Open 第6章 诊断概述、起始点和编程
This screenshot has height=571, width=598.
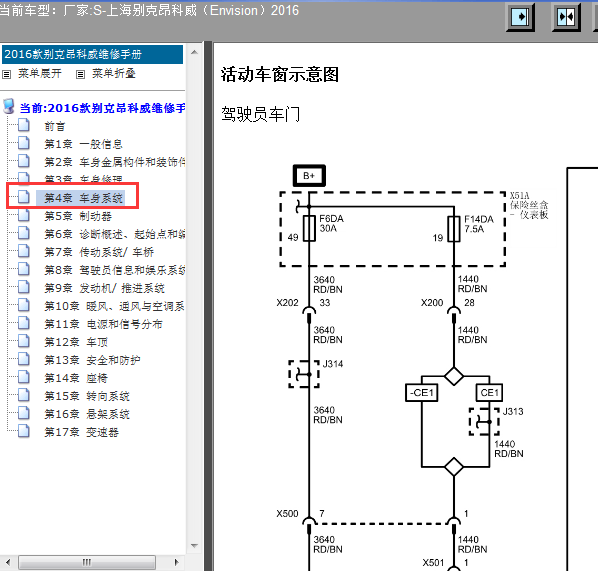pyautogui.click(x=115, y=234)
